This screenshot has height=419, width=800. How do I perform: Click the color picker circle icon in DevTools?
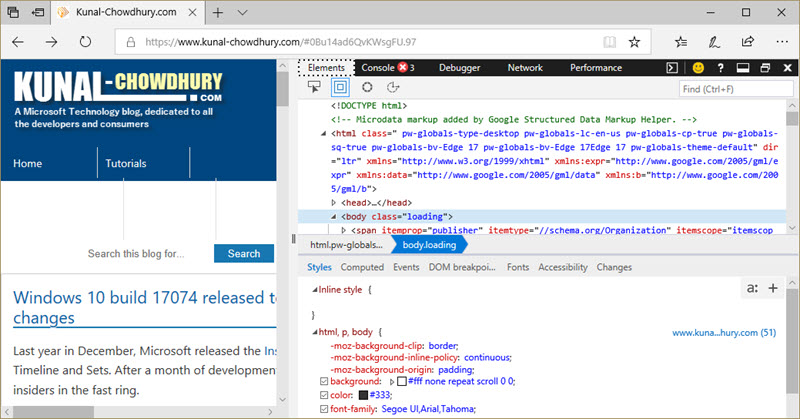point(367,87)
